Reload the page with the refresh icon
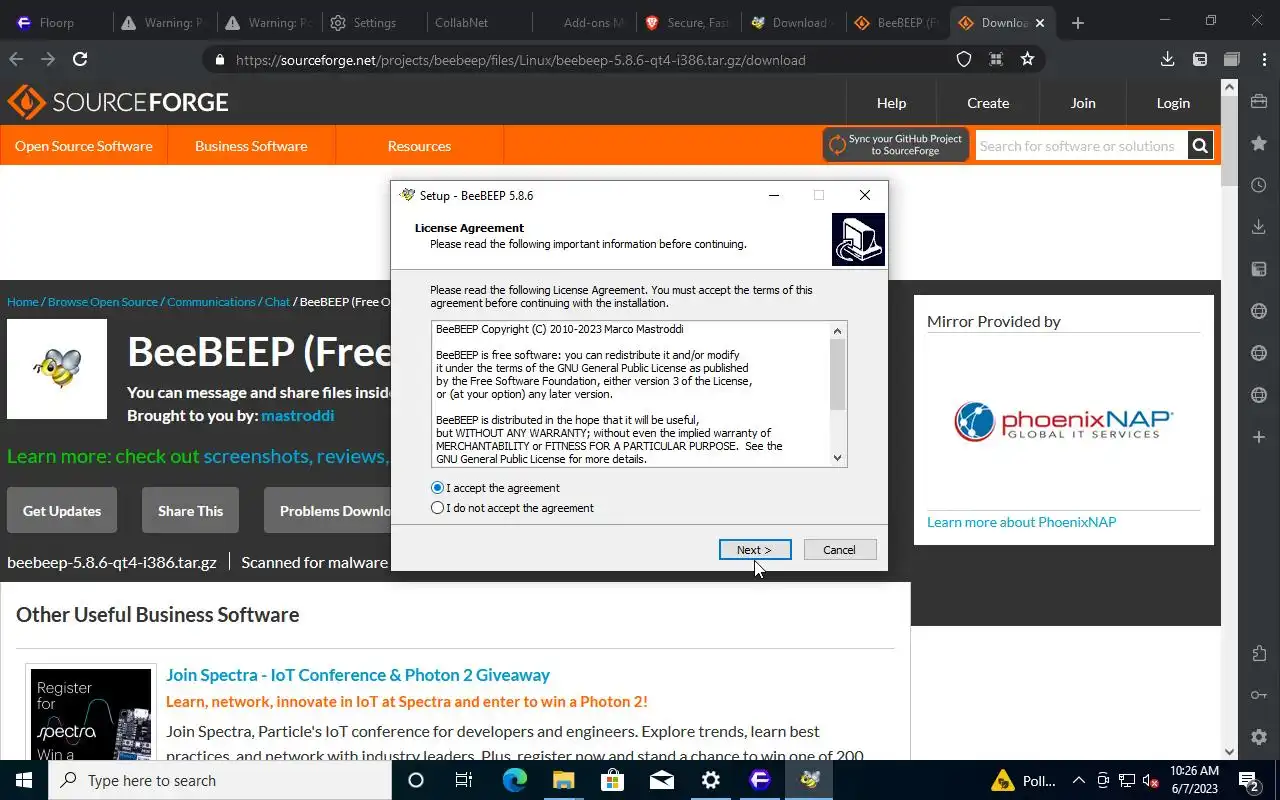The height and width of the screenshot is (800, 1280). pos(80,60)
